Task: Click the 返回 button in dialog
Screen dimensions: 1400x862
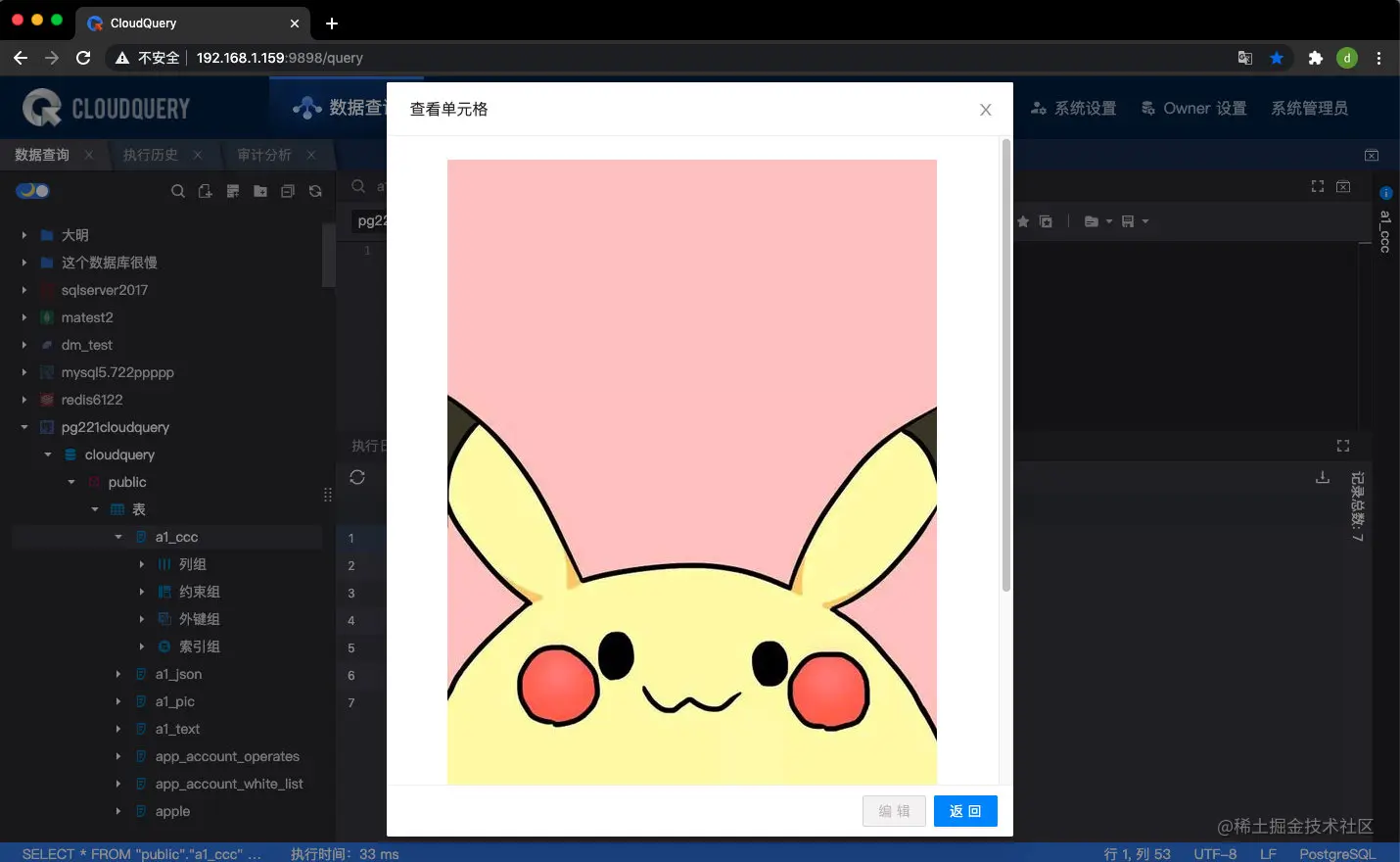Action: coord(965,811)
